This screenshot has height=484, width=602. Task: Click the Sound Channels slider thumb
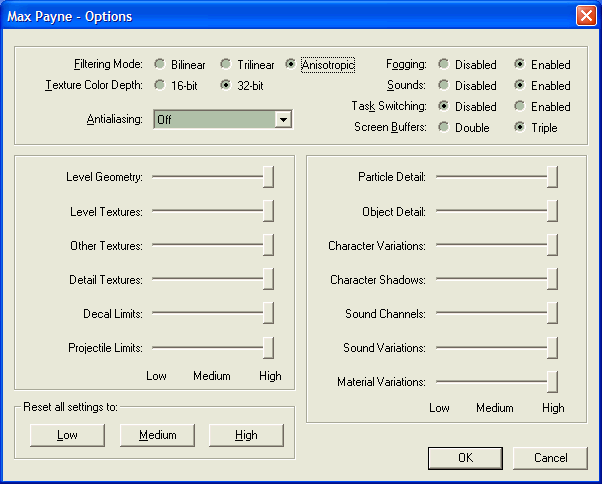(552, 313)
